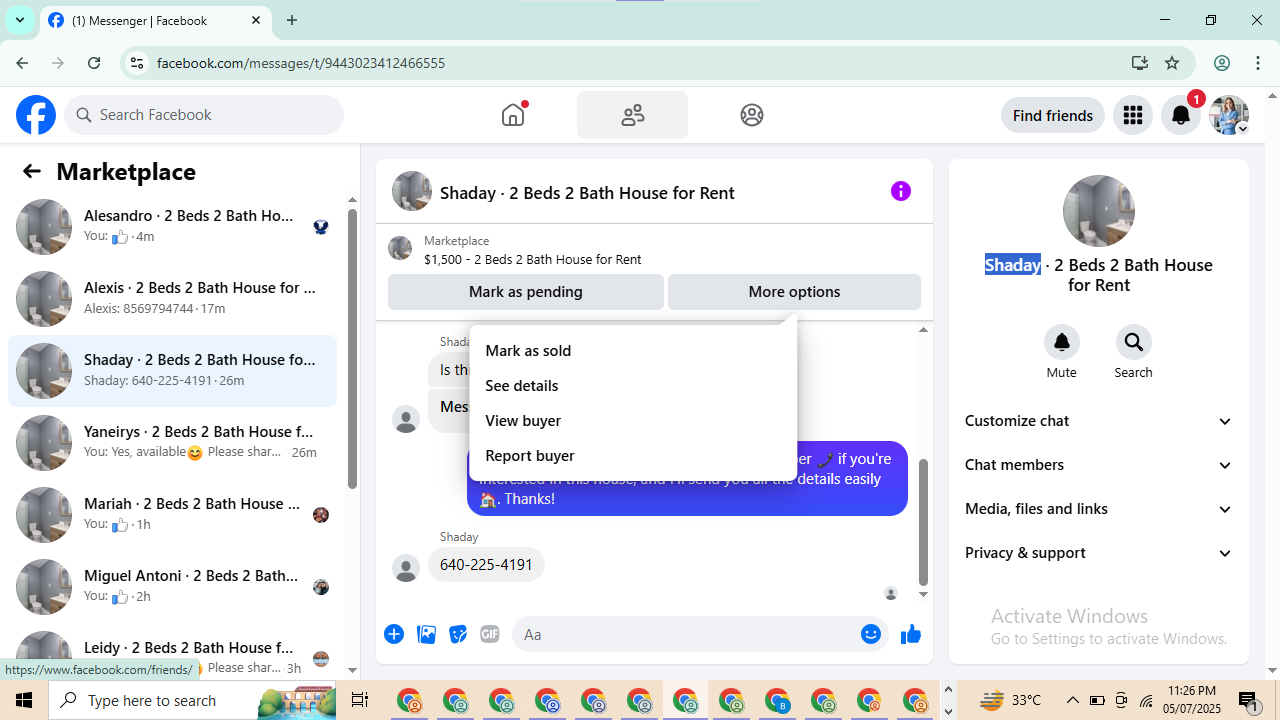Open the Facebook menu grid icon
The height and width of the screenshot is (720, 1280).
[1133, 115]
